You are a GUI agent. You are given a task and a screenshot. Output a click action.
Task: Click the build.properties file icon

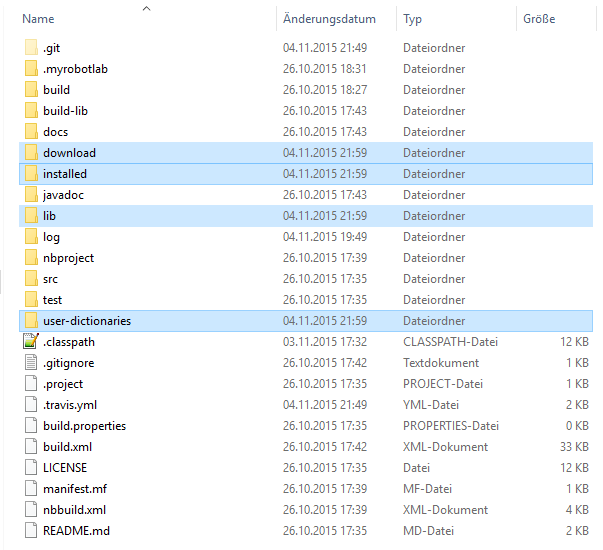click(31, 425)
